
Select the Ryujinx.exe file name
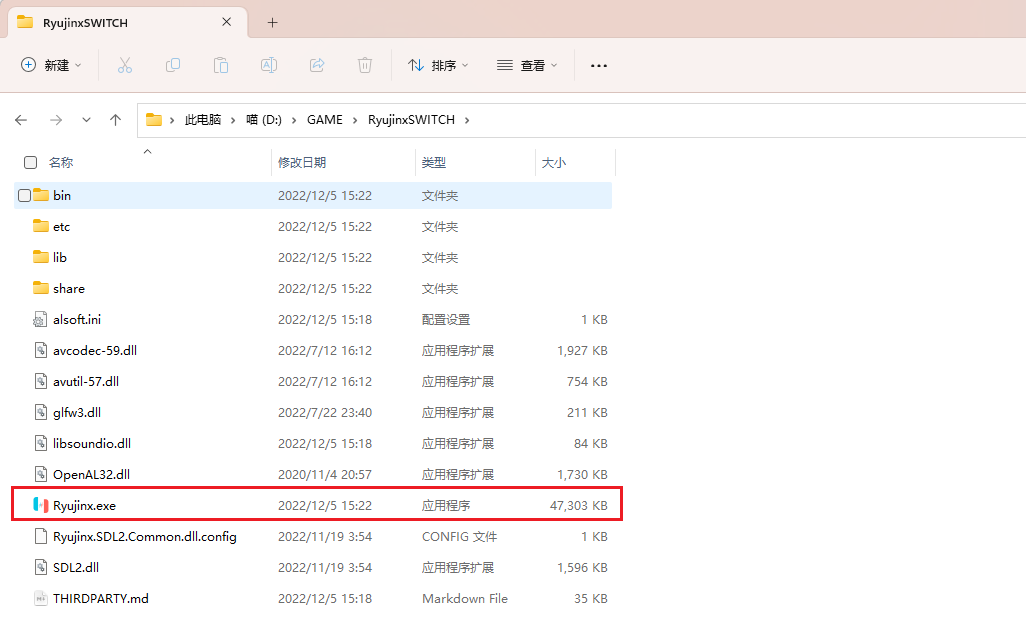pos(84,506)
